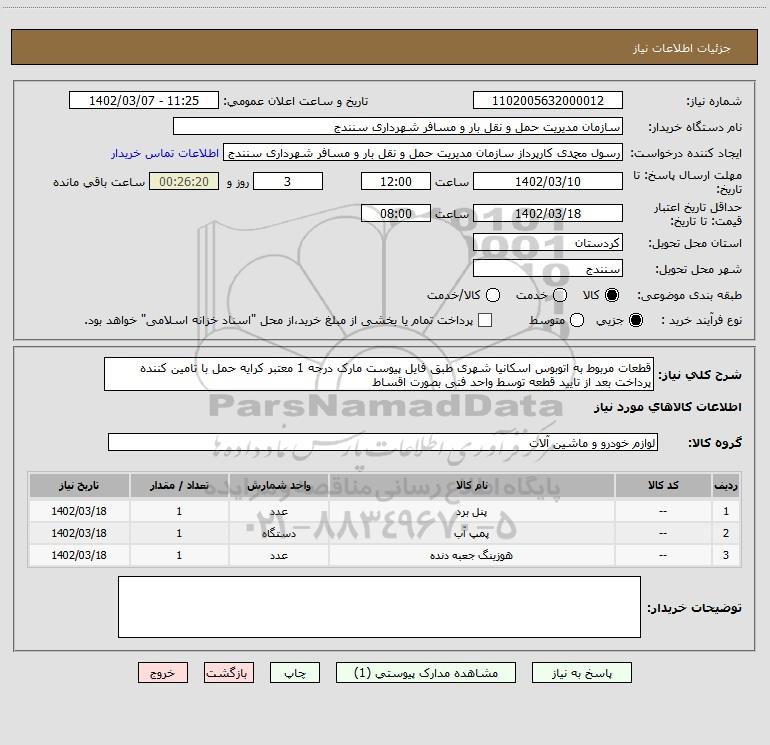Choose the جزیی purchase type radio
Image resolution: width=770 pixels, height=745 pixels.
[637, 321]
